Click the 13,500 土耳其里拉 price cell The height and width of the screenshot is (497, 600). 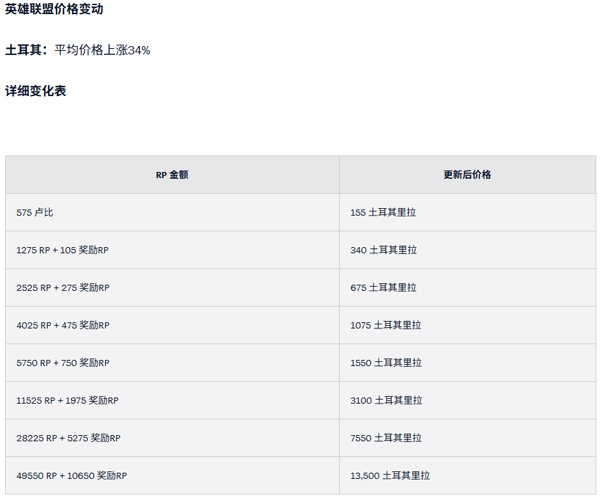pos(390,476)
